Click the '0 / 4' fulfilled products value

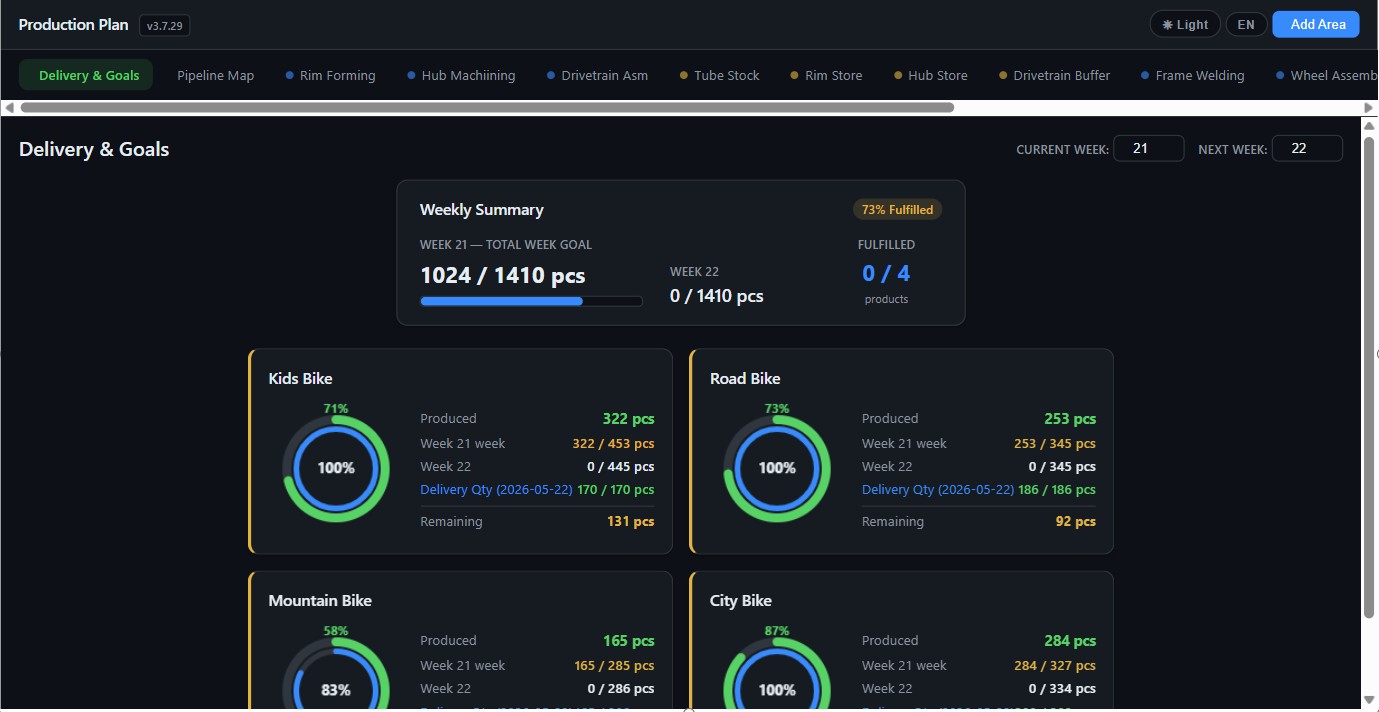point(886,273)
